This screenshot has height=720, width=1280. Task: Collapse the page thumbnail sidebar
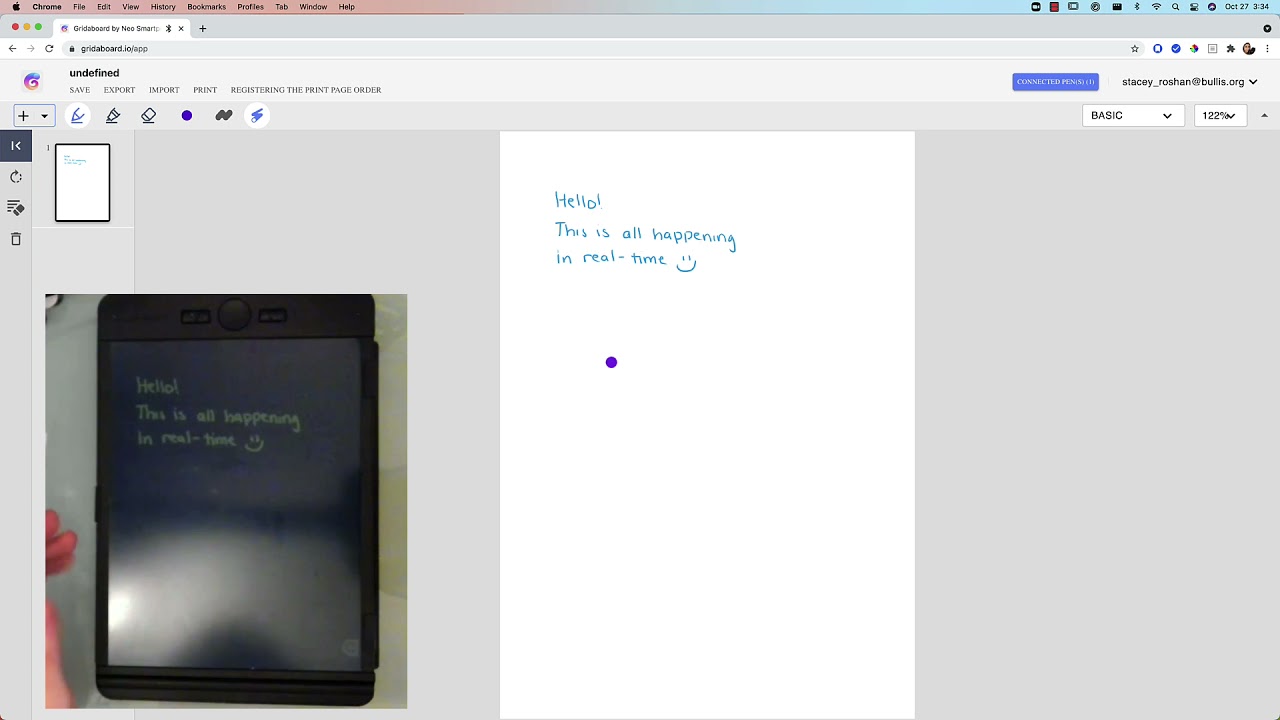click(x=16, y=146)
